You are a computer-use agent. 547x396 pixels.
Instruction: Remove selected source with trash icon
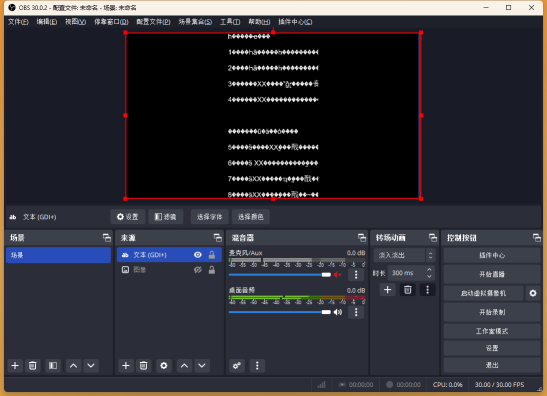[x=143, y=366]
